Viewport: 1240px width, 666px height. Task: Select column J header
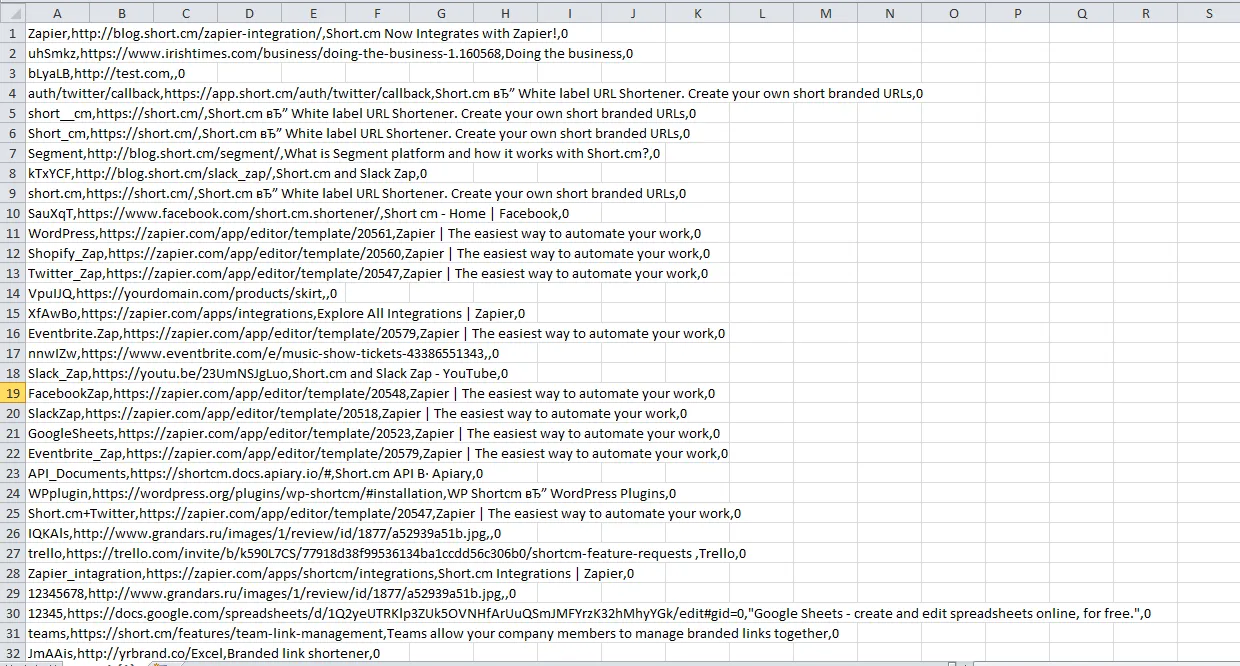pyautogui.click(x=633, y=13)
